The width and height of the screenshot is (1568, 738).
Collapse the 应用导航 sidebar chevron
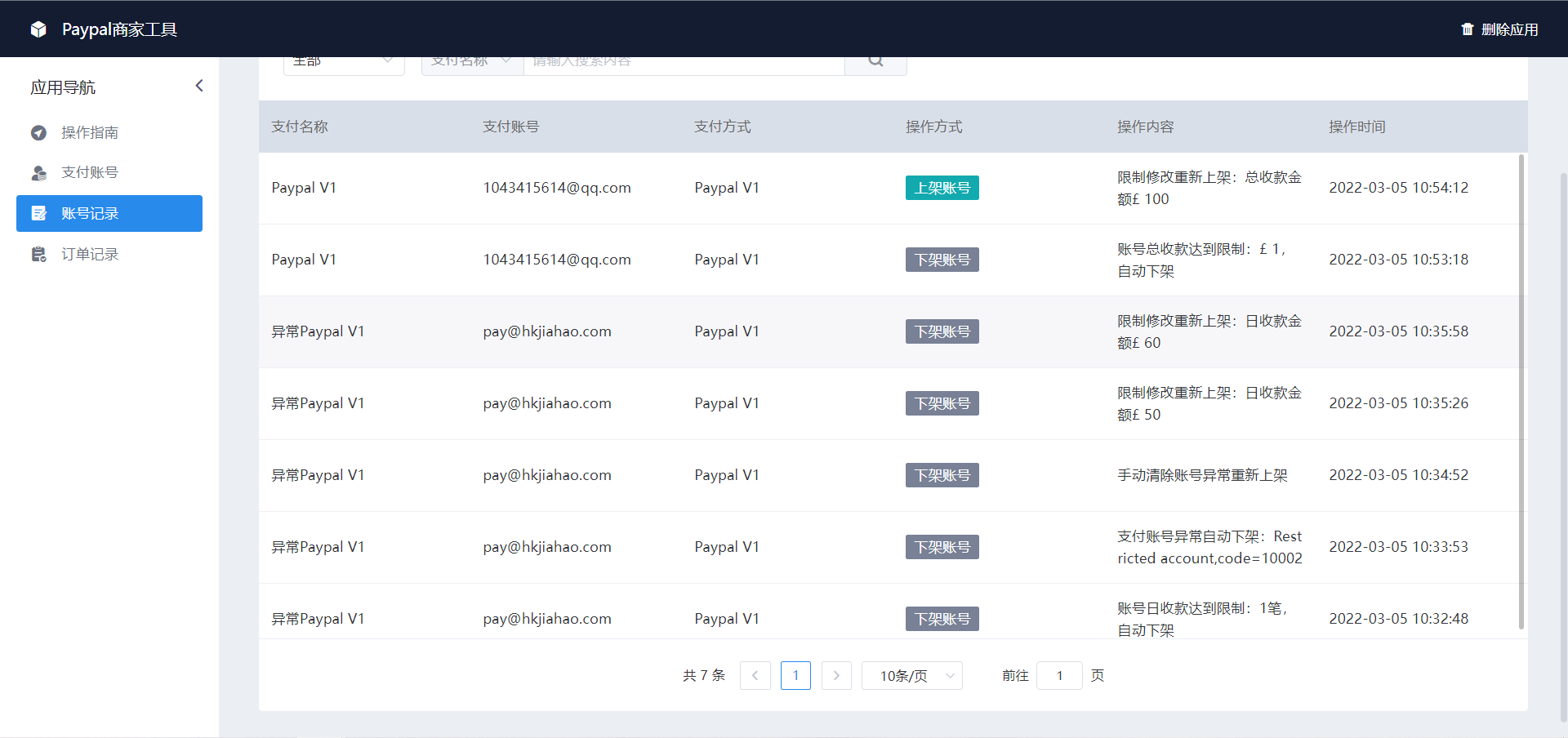(x=199, y=86)
